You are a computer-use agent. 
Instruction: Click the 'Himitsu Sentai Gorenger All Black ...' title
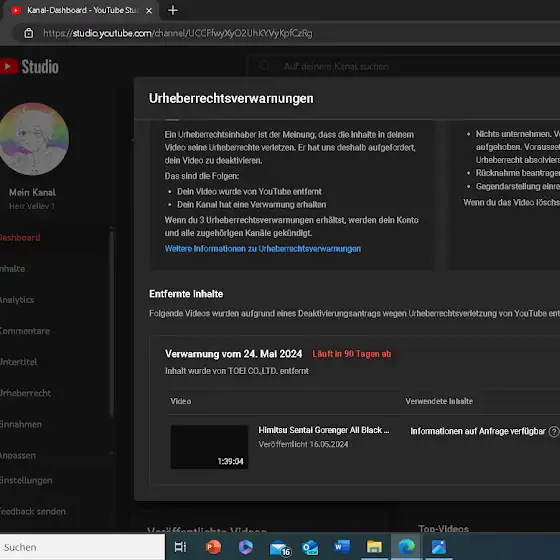pos(324,430)
